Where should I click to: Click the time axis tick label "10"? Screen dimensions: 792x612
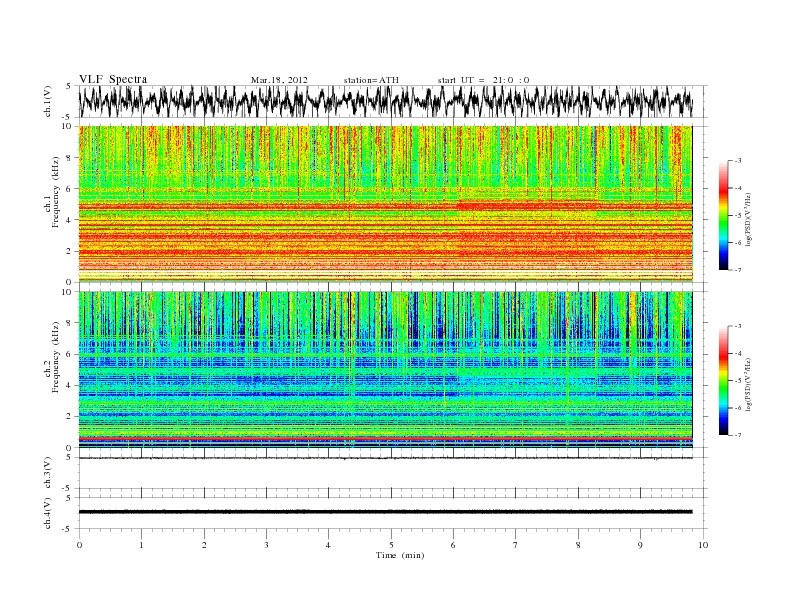click(x=703, y=545)
